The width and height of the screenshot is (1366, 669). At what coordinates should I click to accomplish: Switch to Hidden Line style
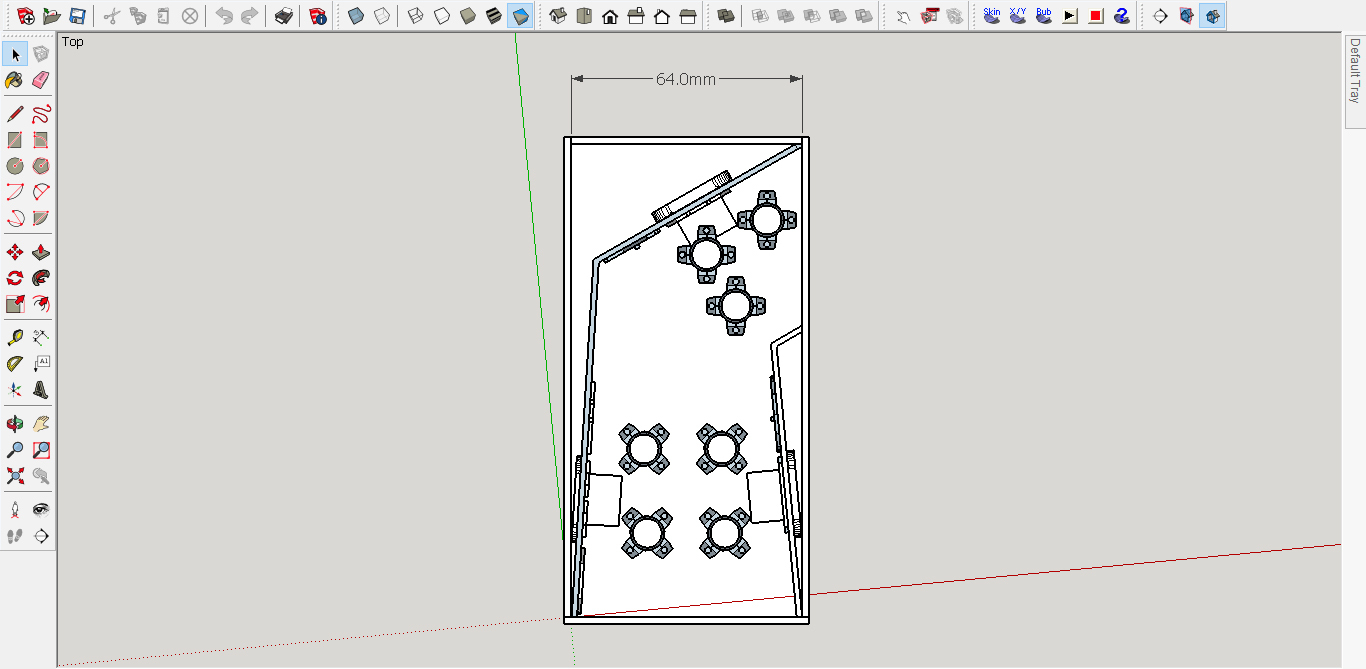point(442,16)
